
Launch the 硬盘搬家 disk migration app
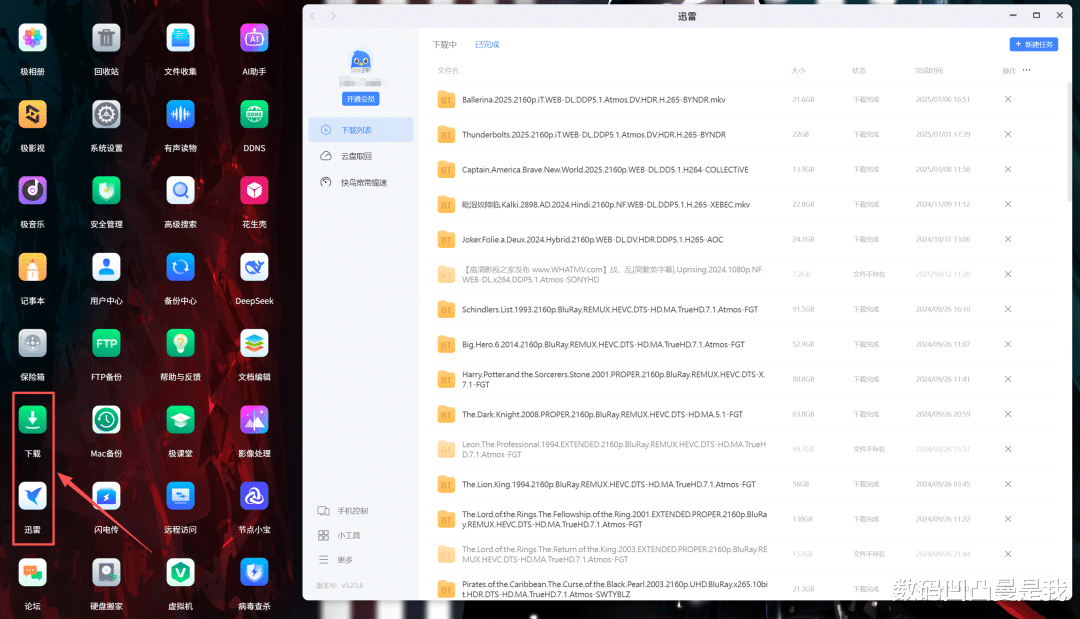[106, 573]
